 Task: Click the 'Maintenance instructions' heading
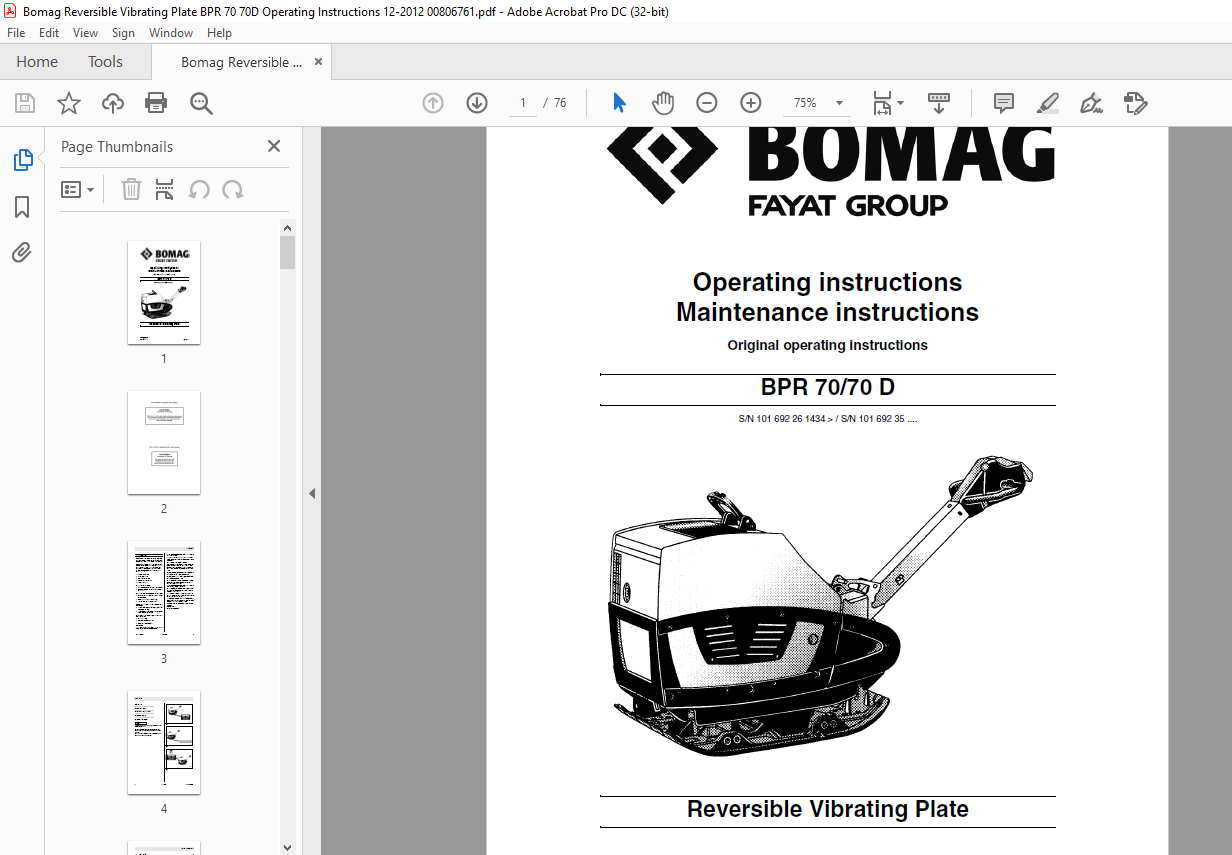828,312
